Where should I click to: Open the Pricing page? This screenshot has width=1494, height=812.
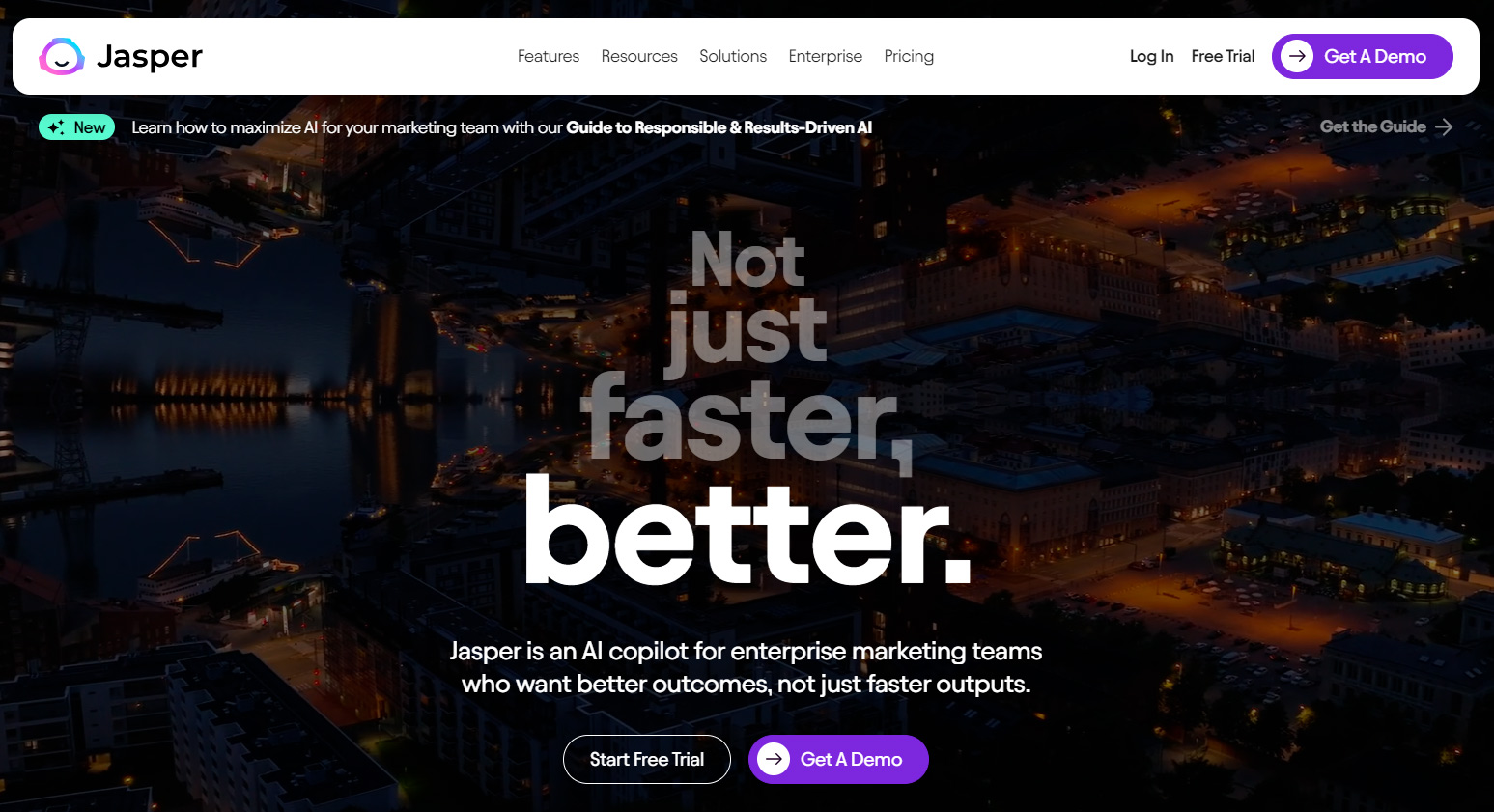tap(909, 56)
